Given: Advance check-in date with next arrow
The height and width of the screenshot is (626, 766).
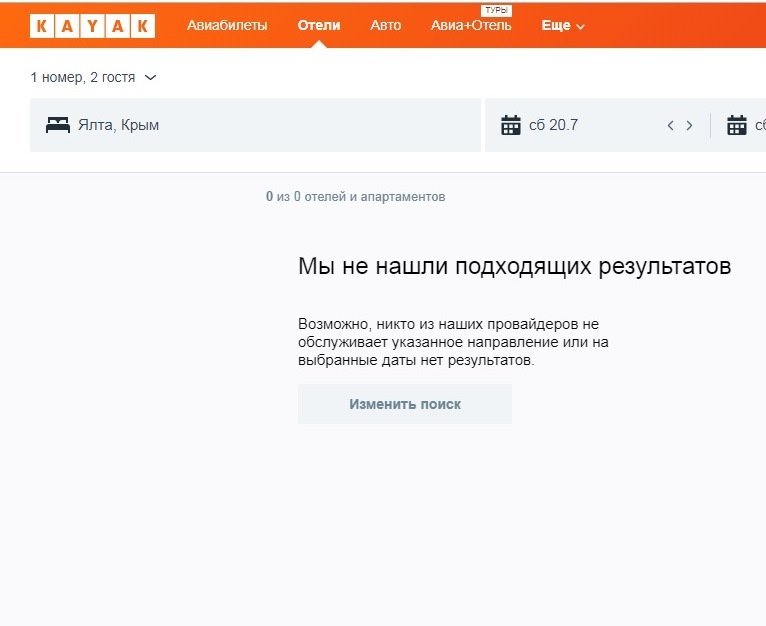Looking at the screenshot, I should pyautogui.click(x=689, y=125).
